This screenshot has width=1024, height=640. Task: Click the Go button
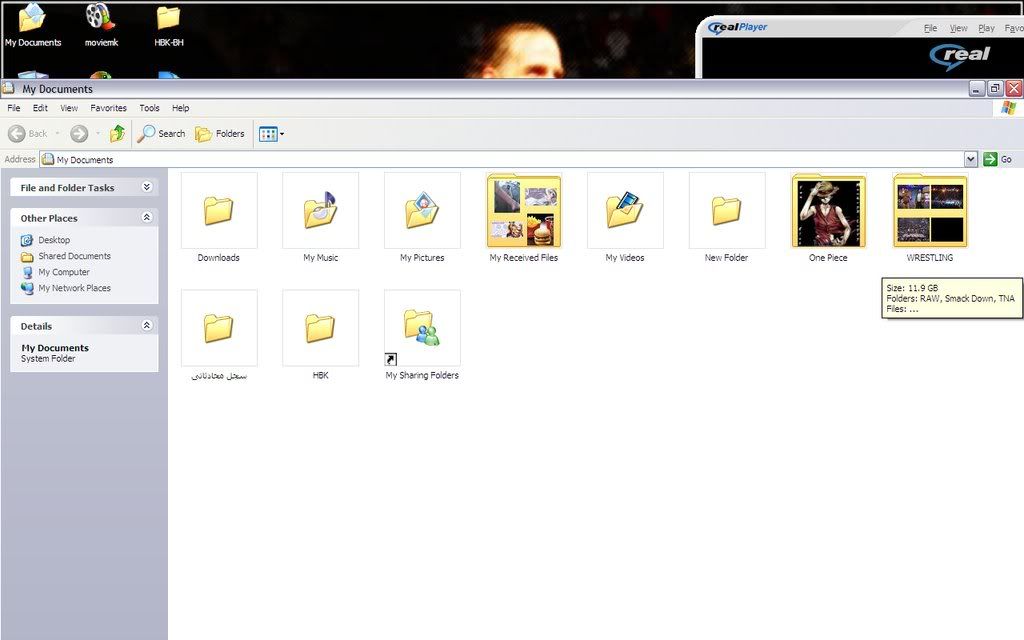(x=998, y=159)
